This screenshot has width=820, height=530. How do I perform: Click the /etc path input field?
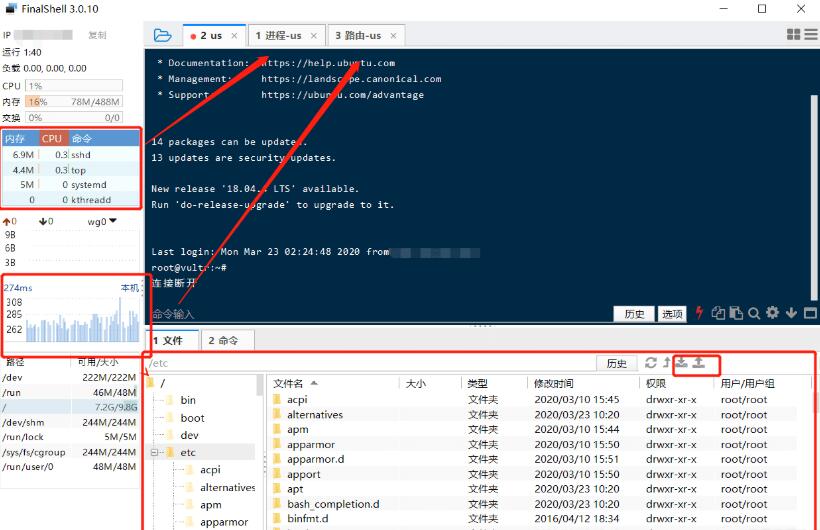pyautogui.click(x=370, y=363)
